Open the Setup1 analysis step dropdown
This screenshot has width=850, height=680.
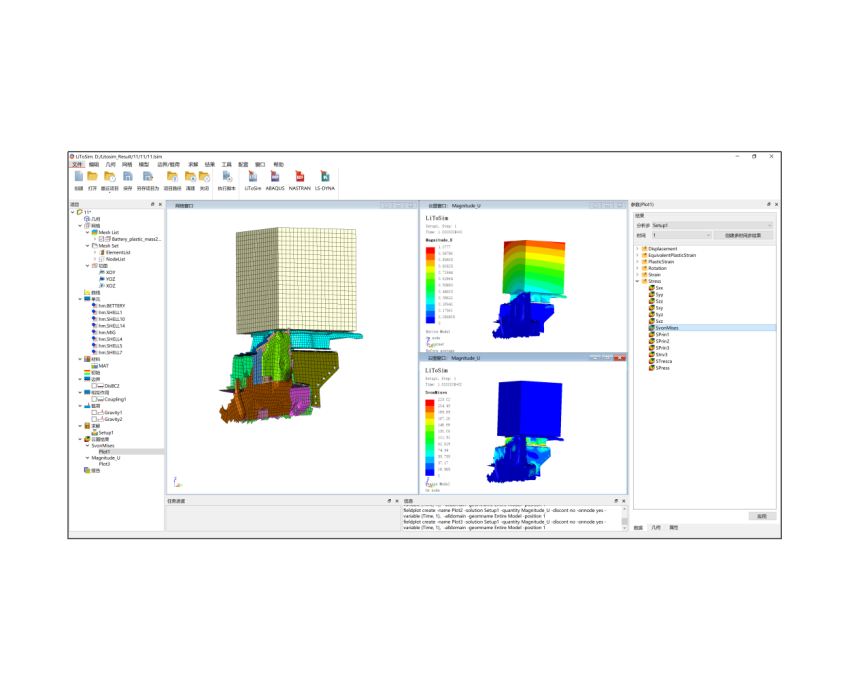712,225
